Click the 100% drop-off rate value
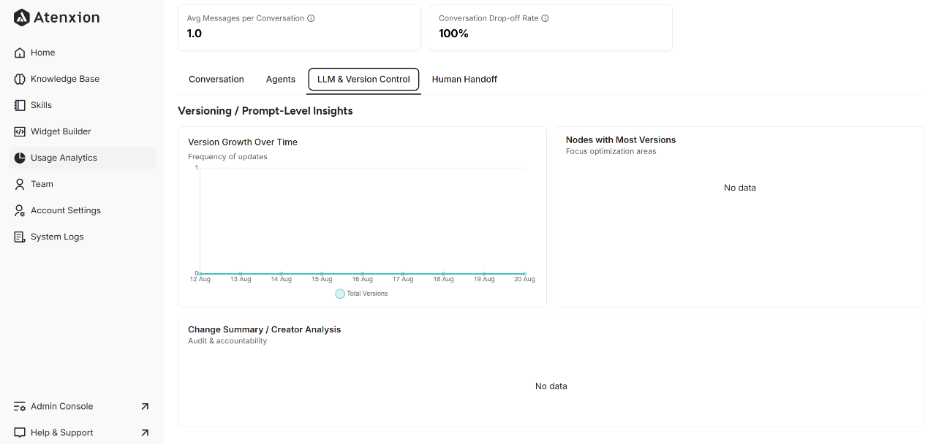The image size is (936, 444). coord(454,33)
